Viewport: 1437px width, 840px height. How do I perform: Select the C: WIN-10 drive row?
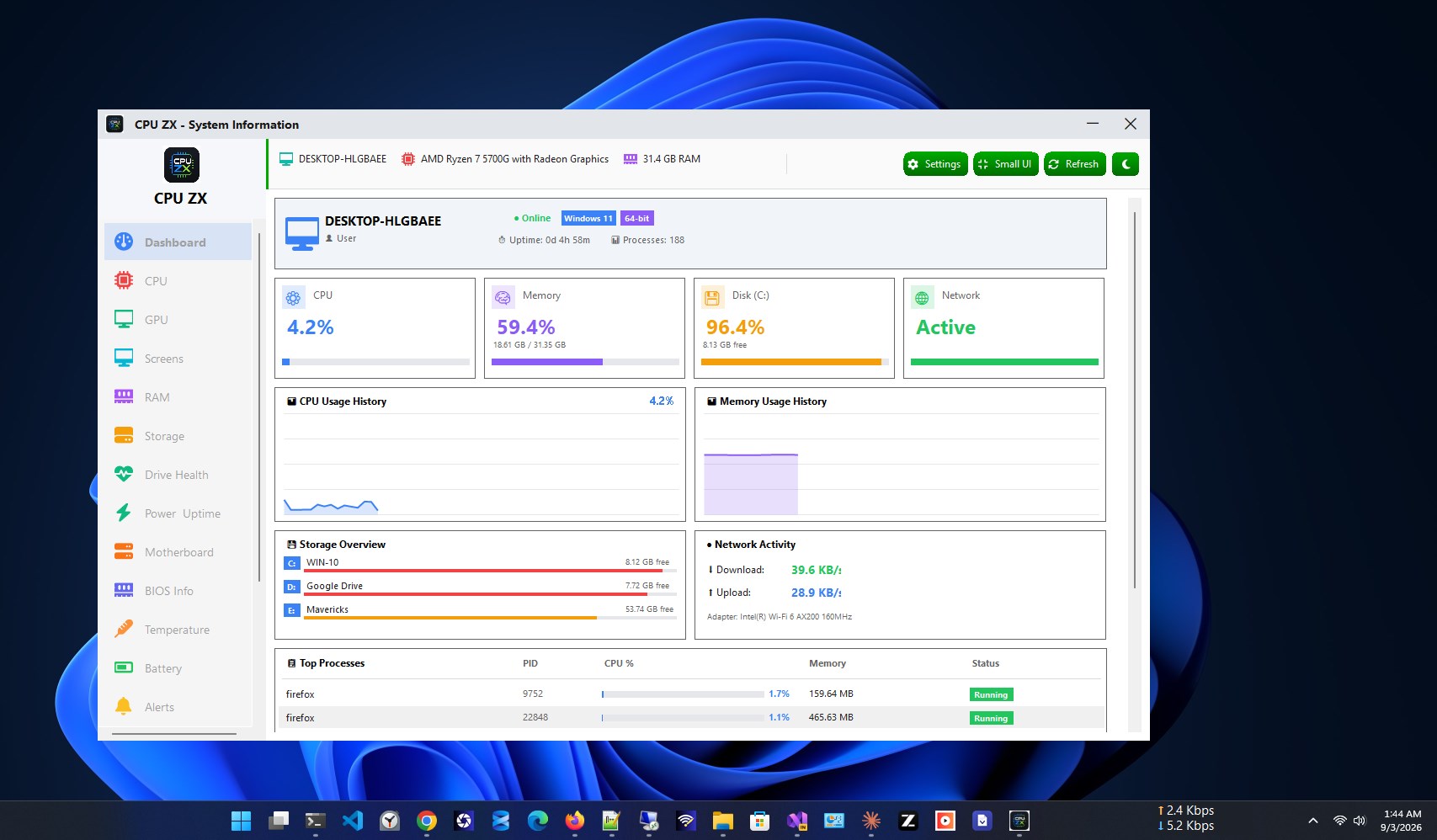pyautogui.click(x=480, y=563)
